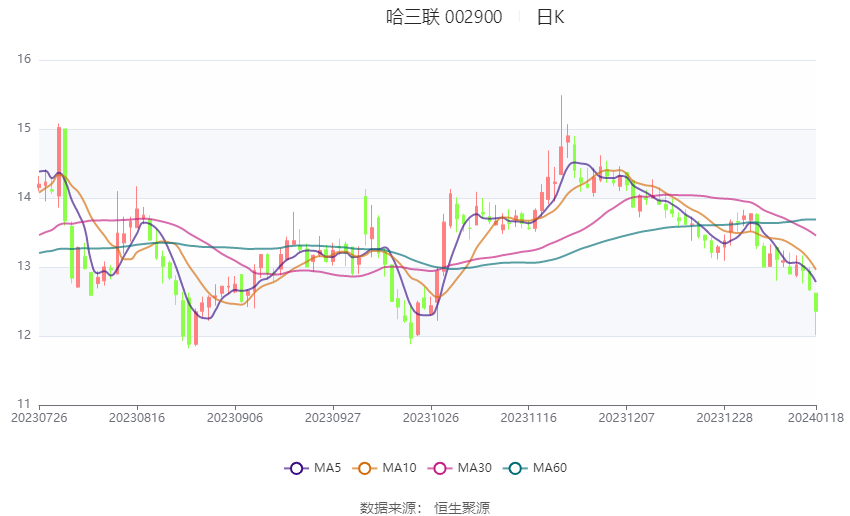Select the 20230906 date tick

235,418
